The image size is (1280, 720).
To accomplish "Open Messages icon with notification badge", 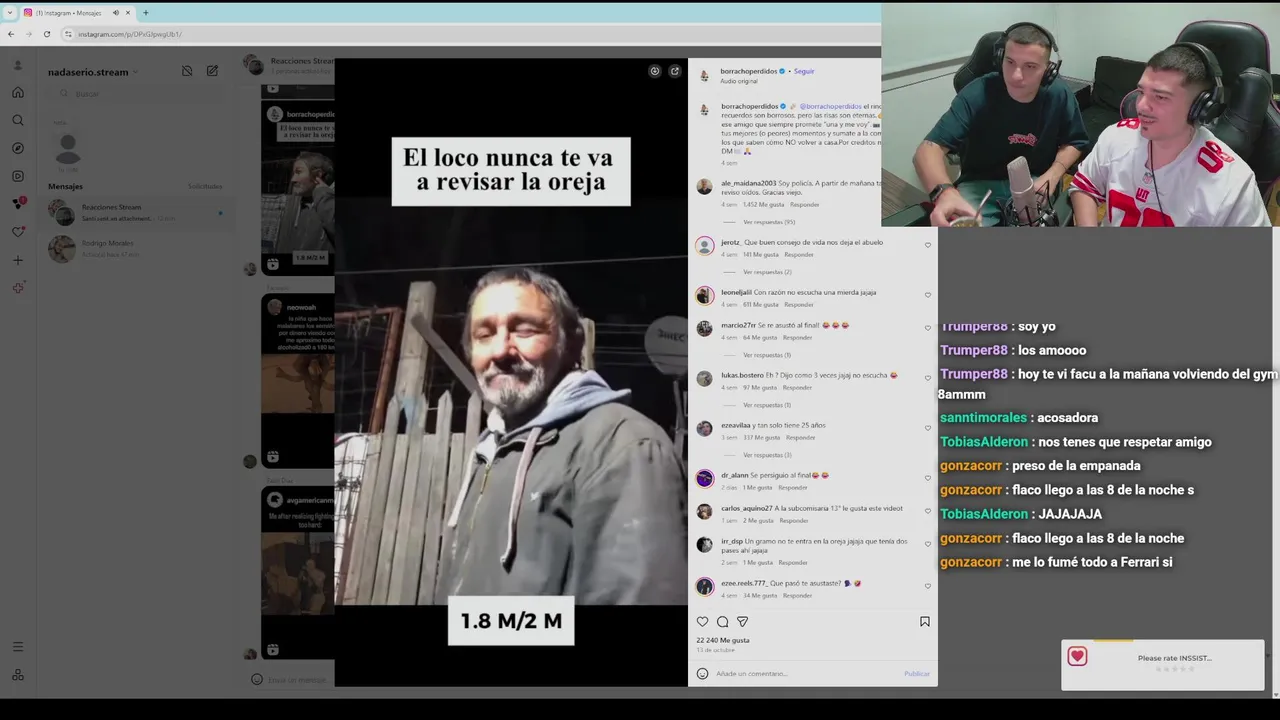I will pos(18,203).
